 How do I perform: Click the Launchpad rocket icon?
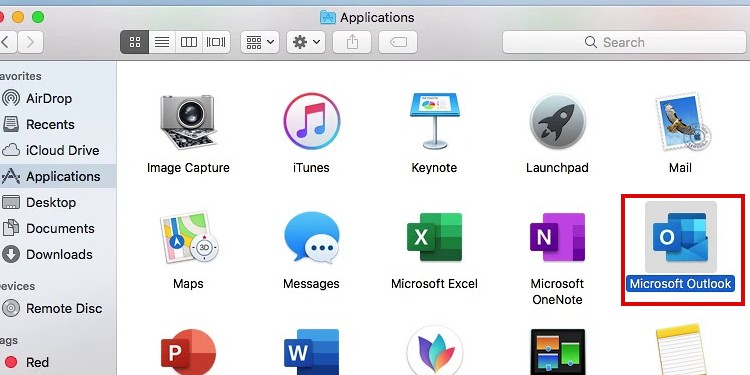[x=557, y=121]
